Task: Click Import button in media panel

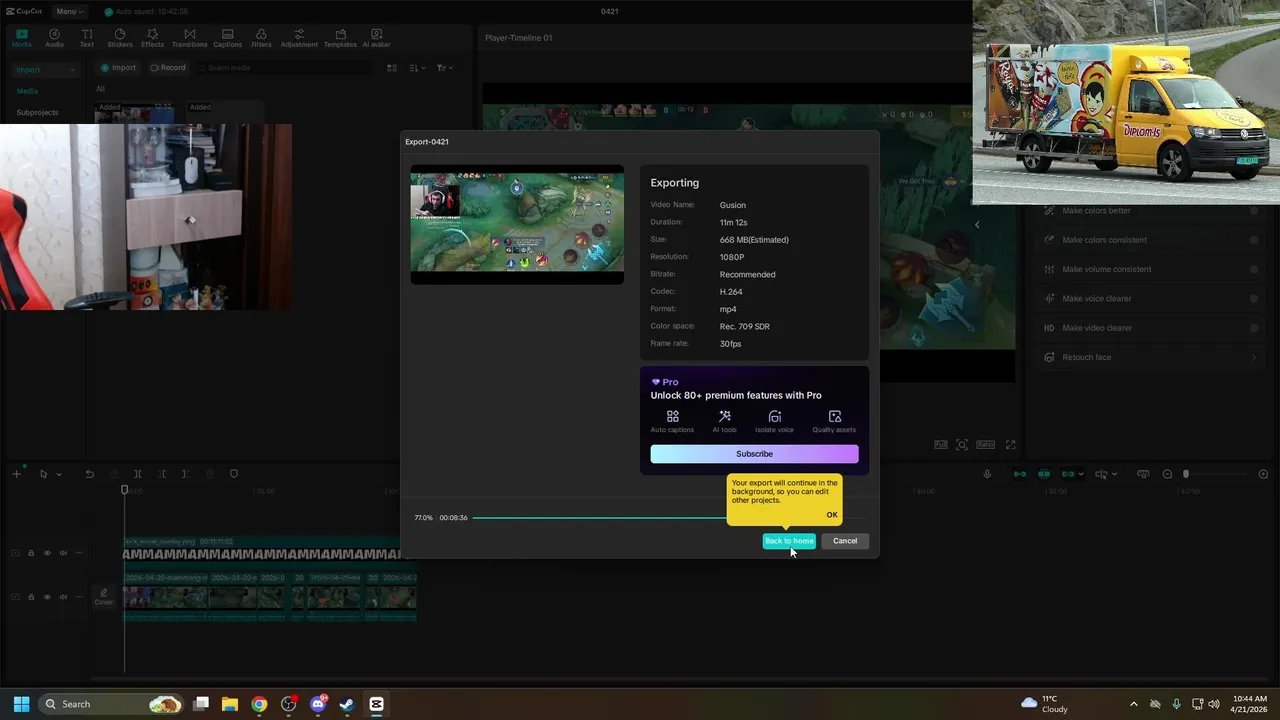Action: pyautogui.click(x=117, y=68)
